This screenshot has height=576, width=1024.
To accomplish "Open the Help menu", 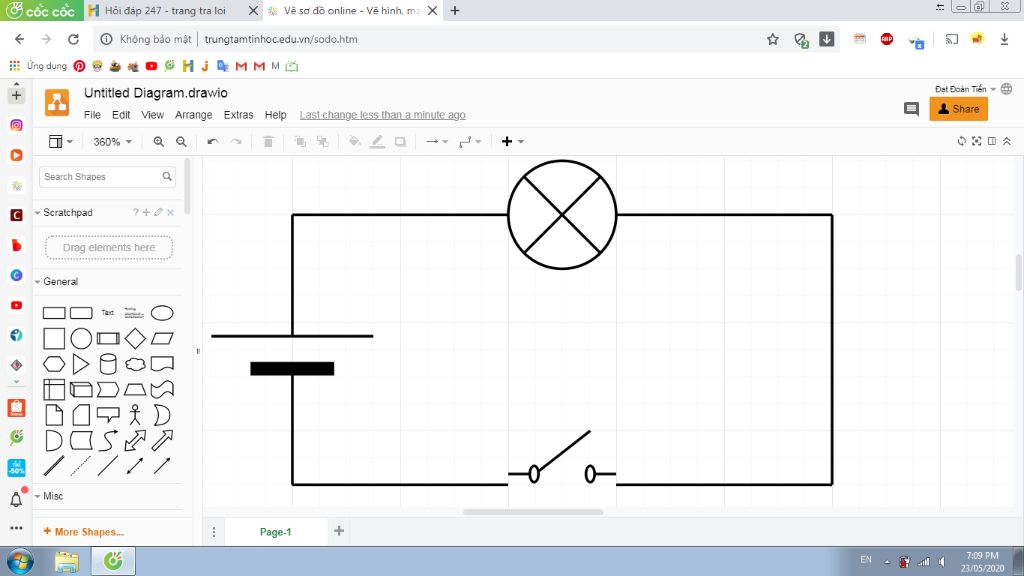I will point(276,115).
